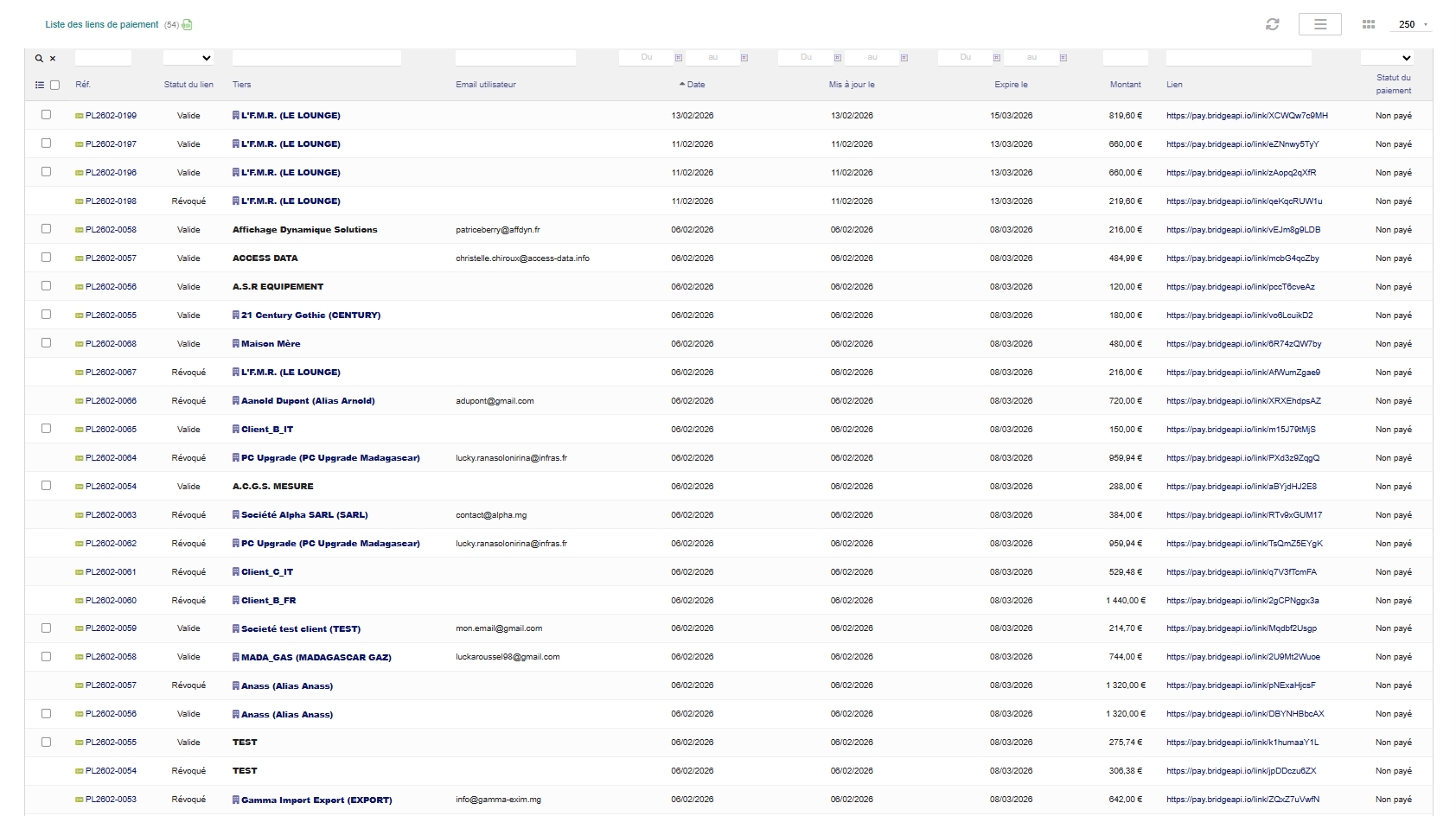Open payment link reference PL2602-0197
Viewport: 1456px width, 816px height.
(111, 144)
